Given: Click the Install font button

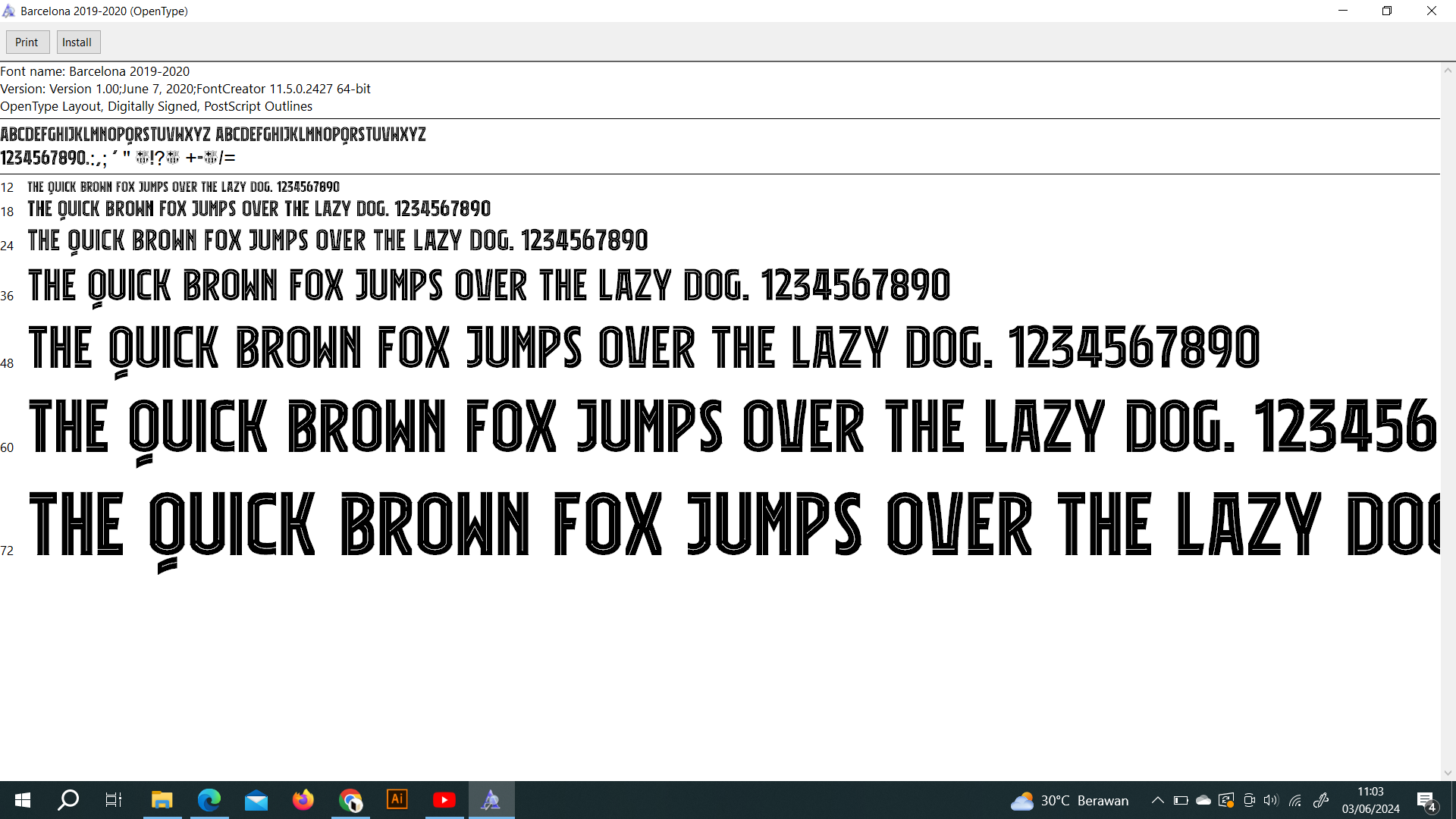Looking at the screenshot, I should (x=77, y=42).
